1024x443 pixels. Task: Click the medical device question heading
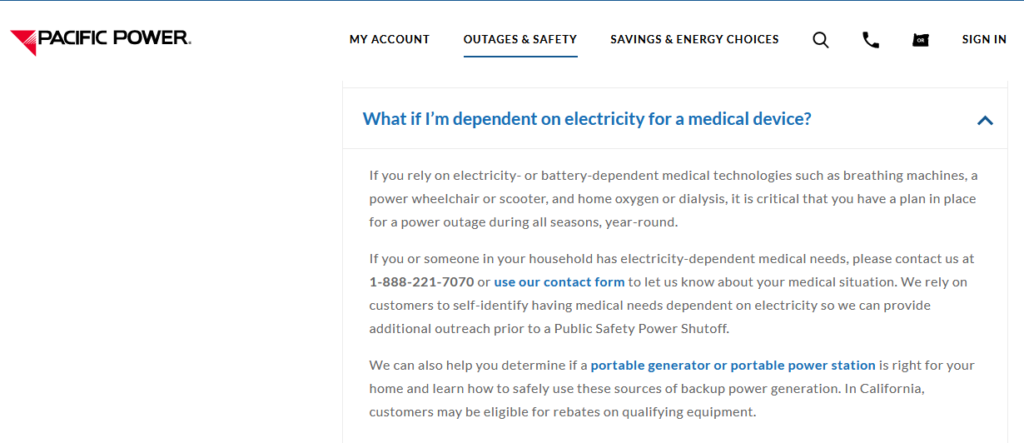pos(586,119)
